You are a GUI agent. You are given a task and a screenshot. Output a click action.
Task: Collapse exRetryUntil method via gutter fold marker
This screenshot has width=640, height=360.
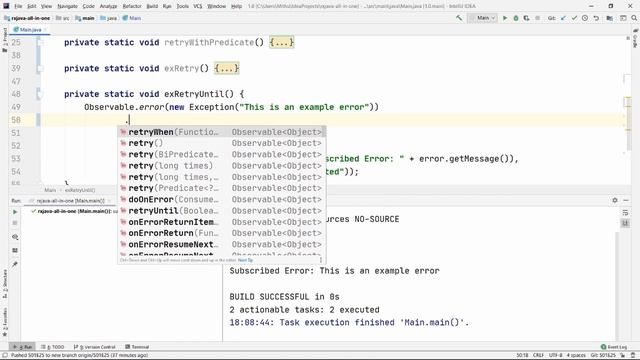[40, 94]
